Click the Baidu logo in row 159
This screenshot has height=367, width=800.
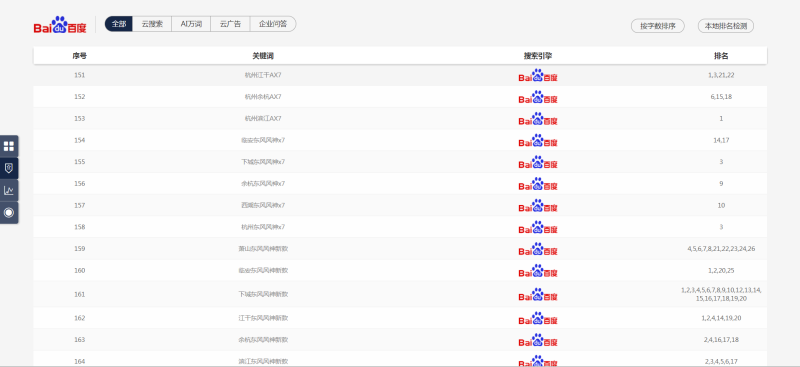538,249
